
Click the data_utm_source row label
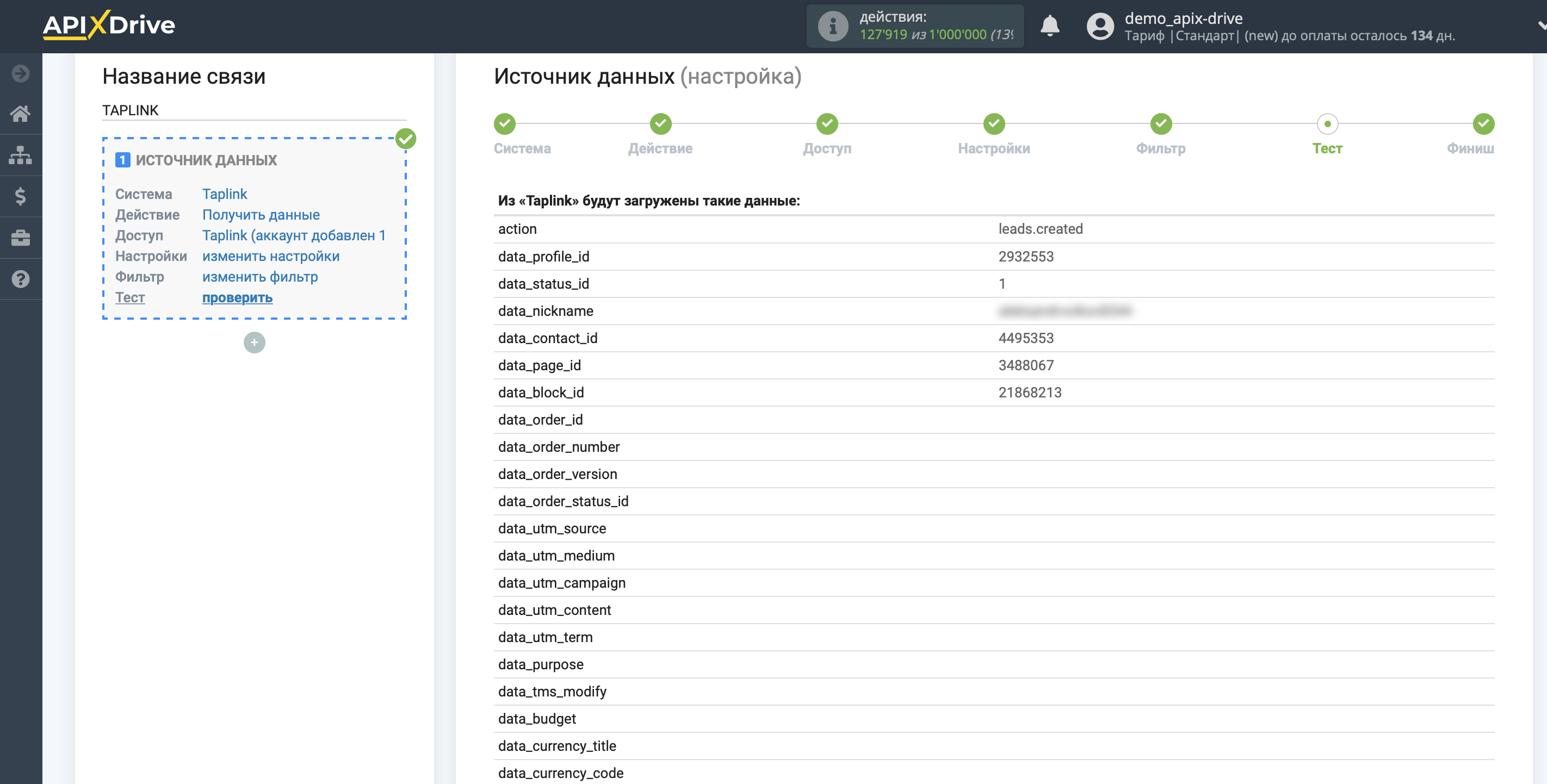[552, 528]
